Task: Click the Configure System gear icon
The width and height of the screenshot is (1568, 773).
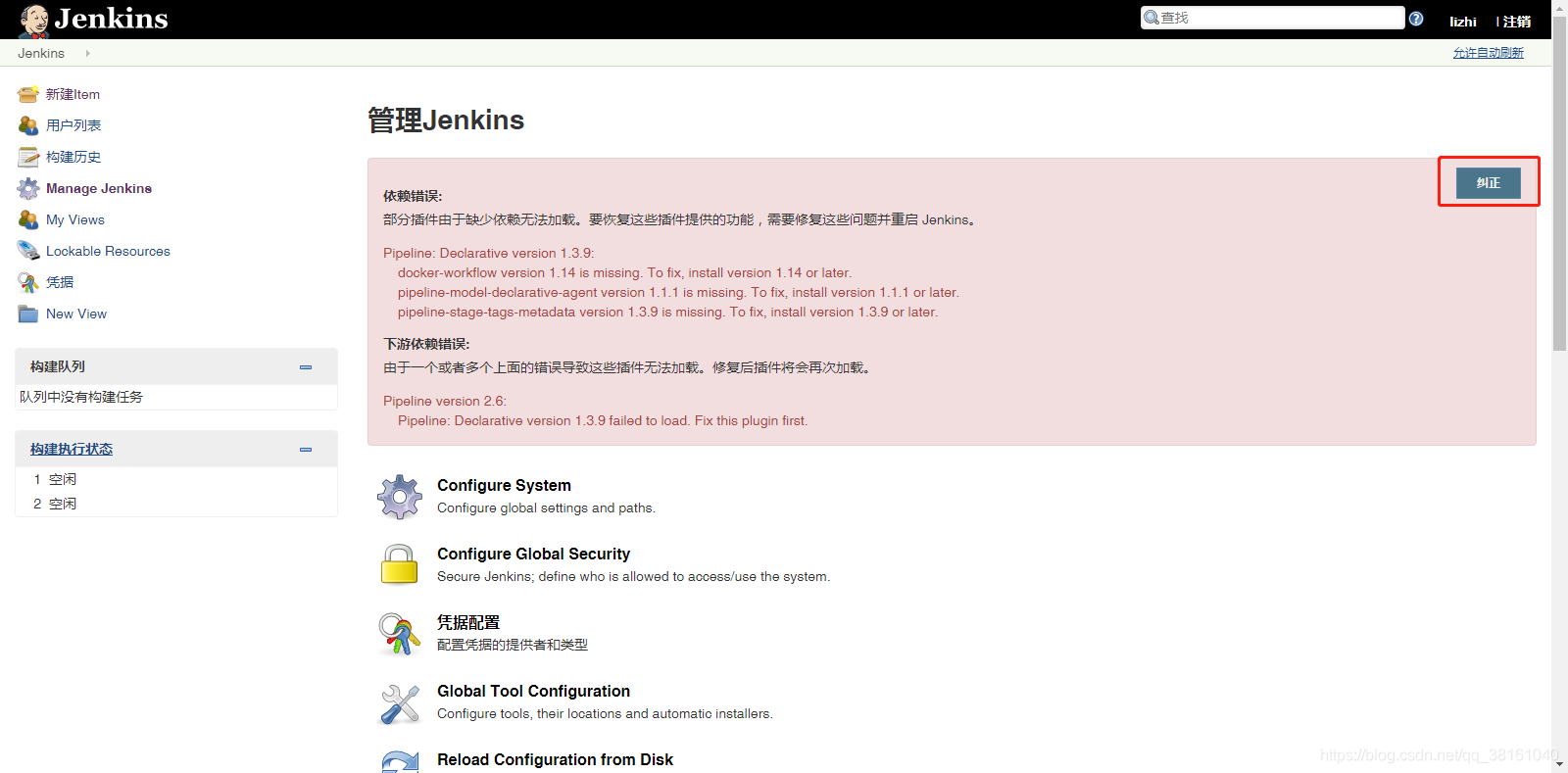Action: tap(400, 497)
